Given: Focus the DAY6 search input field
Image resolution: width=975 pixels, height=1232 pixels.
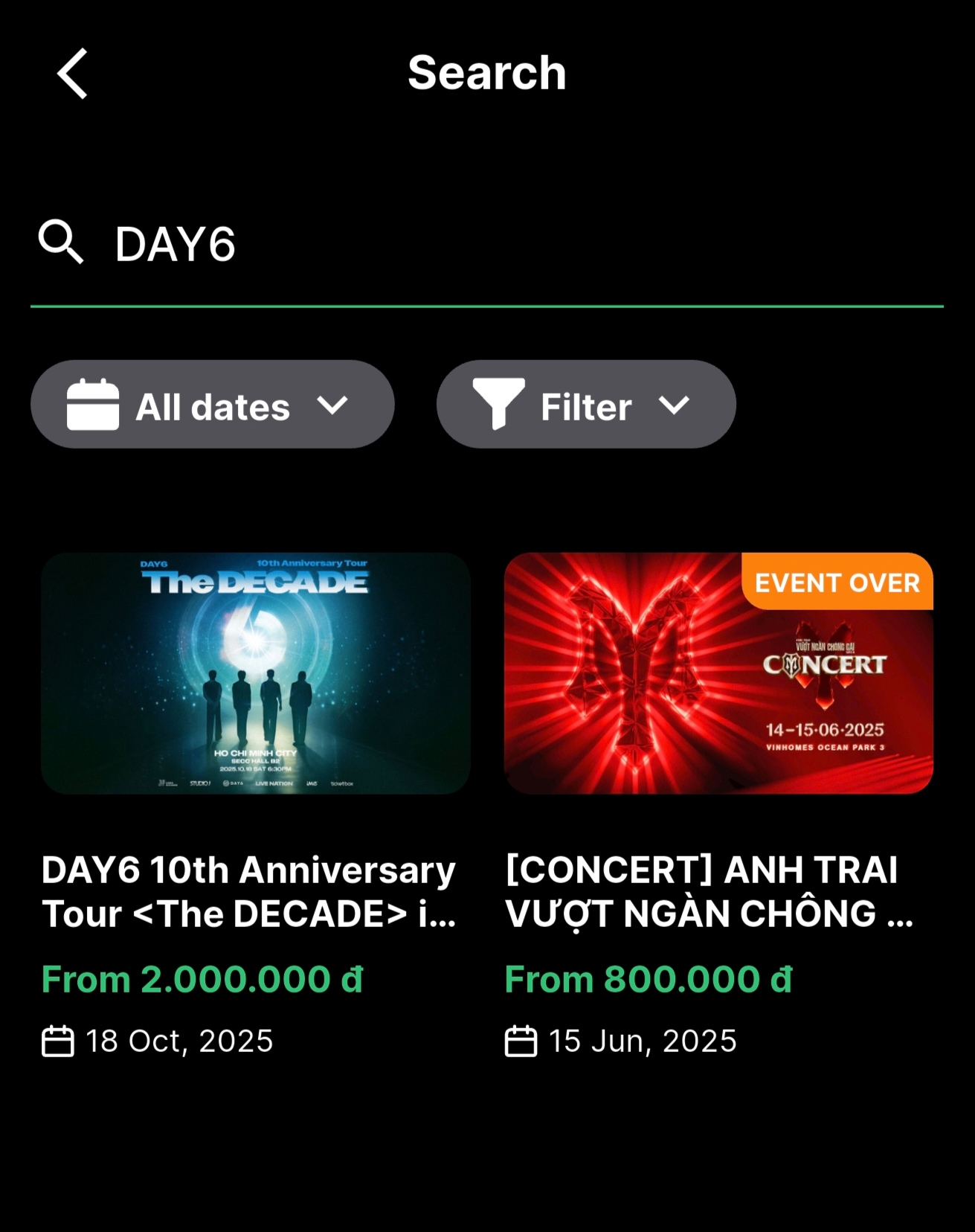Looking at the screenshot, I should pyautogui.click(x=487, y=244).
